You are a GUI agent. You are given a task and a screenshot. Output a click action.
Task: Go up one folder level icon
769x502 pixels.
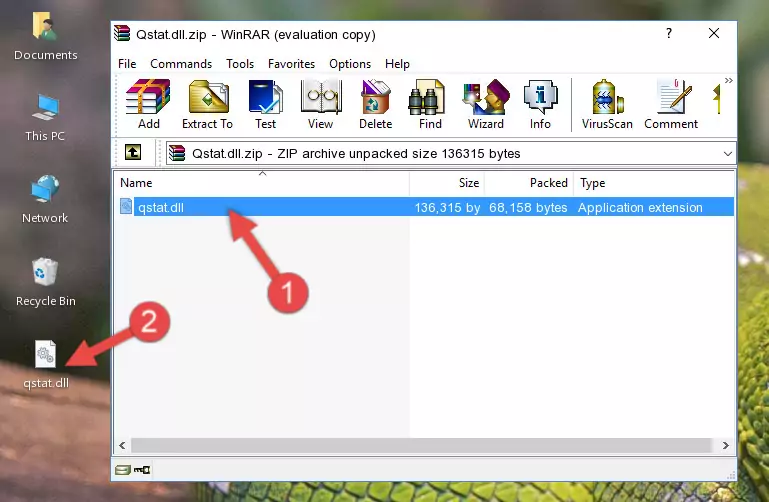click(132, 152)
